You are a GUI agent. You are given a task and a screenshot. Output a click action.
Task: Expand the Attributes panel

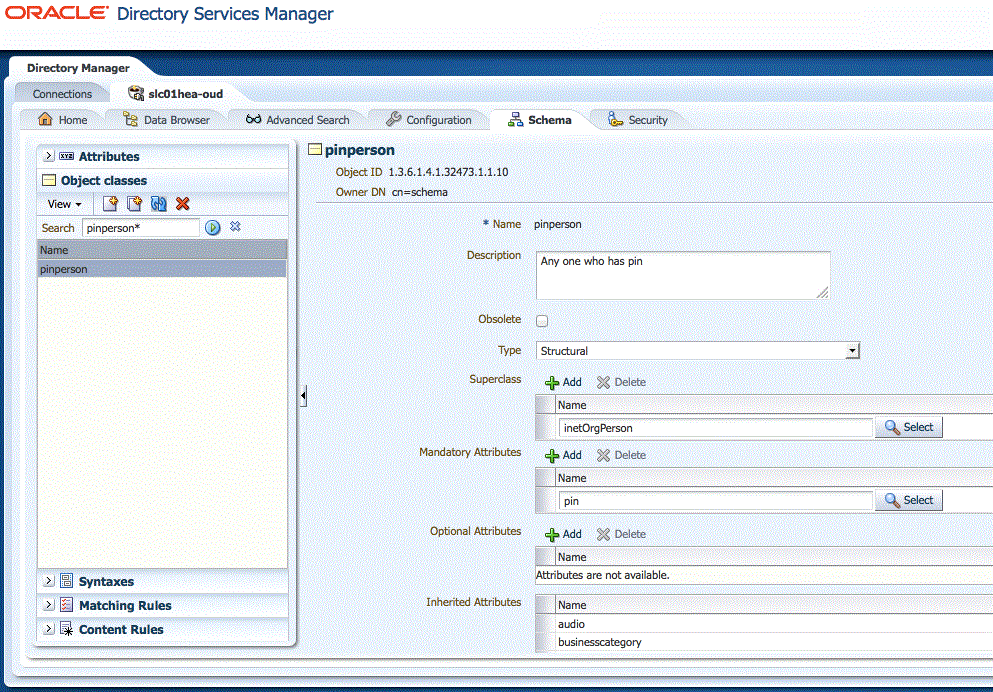coord(49,156)
